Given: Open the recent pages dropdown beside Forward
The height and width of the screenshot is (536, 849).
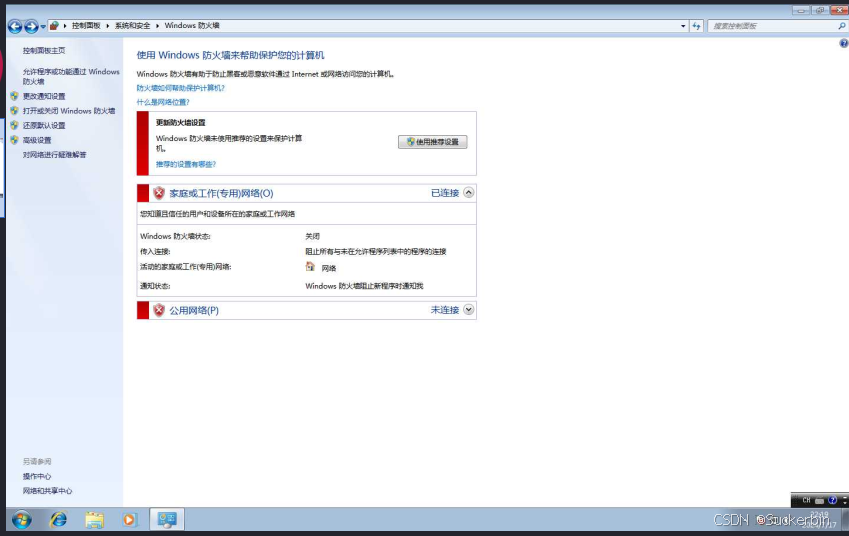Looking at the screenshot, I should 43,26.
